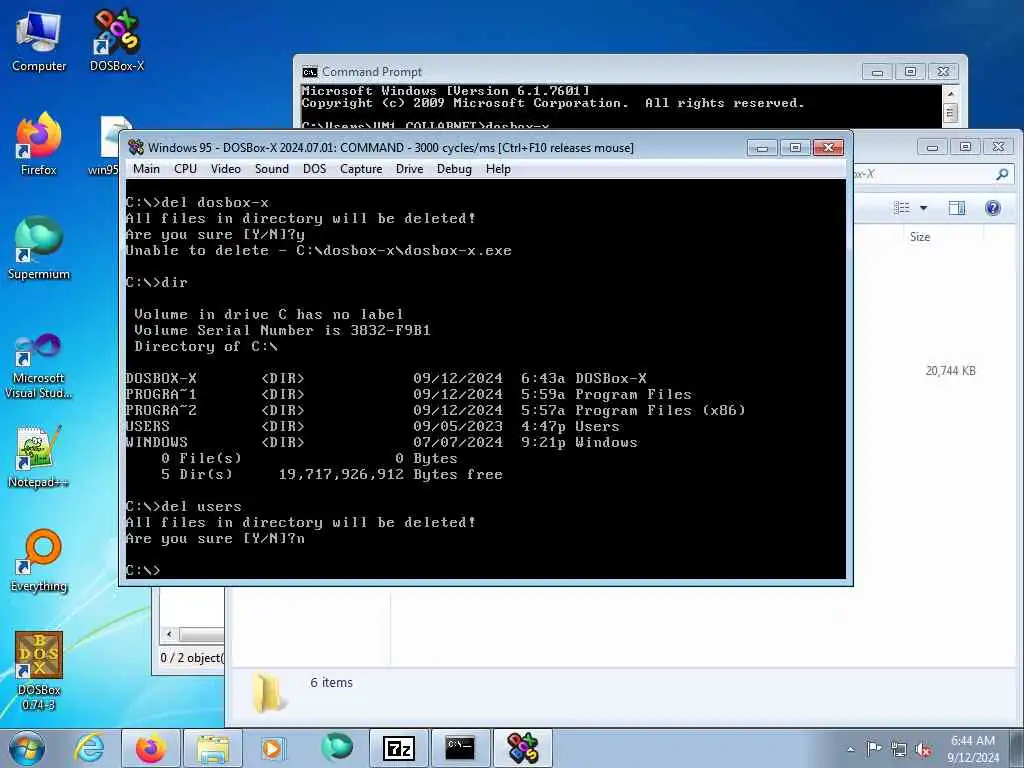Click the muted volume tray icon

tap(923, 749)
